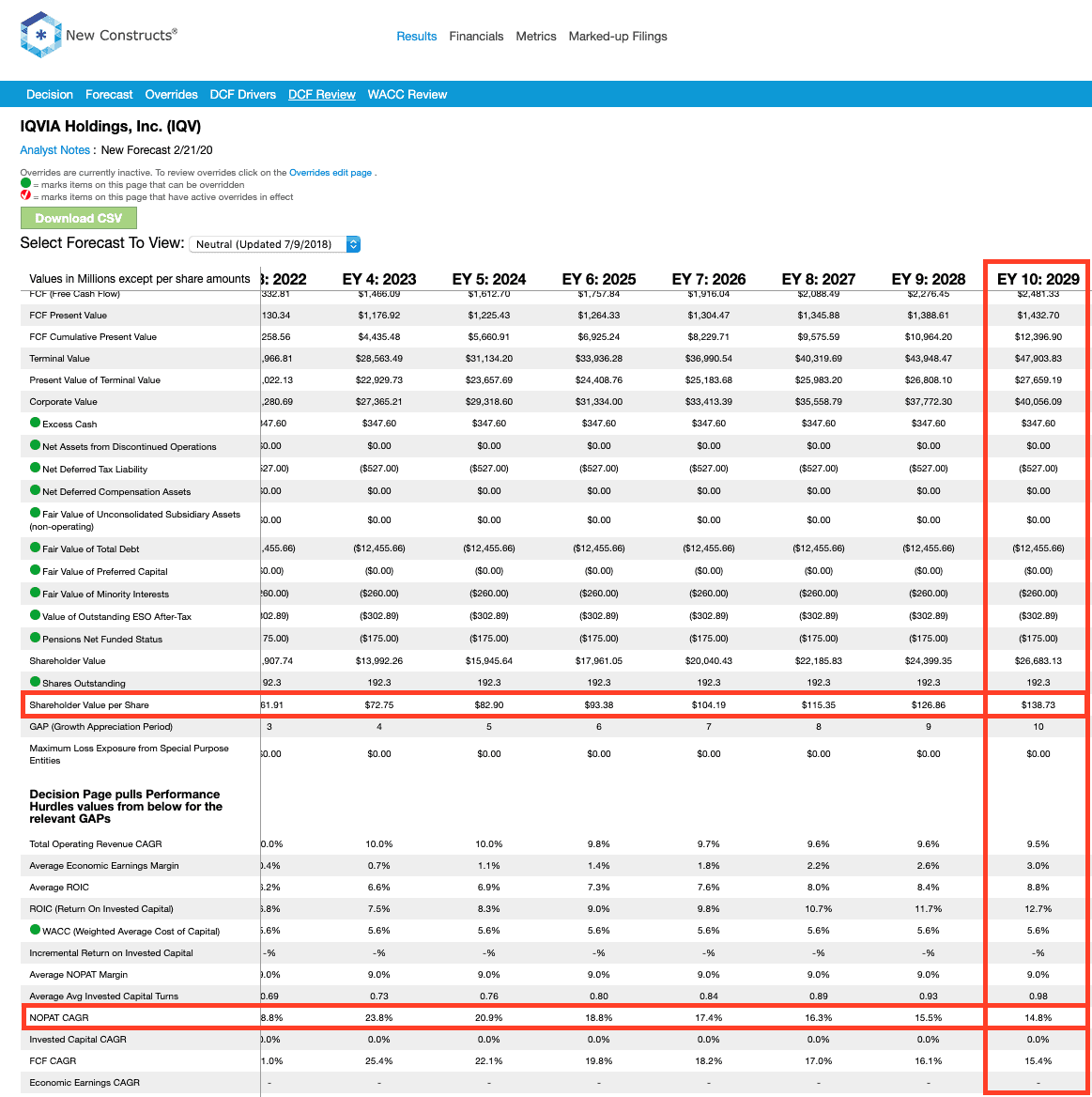The width and height of the screenshot is (1092, 1097).
Task: Switch to the DCF Review tab
Action: pos(322,95)
